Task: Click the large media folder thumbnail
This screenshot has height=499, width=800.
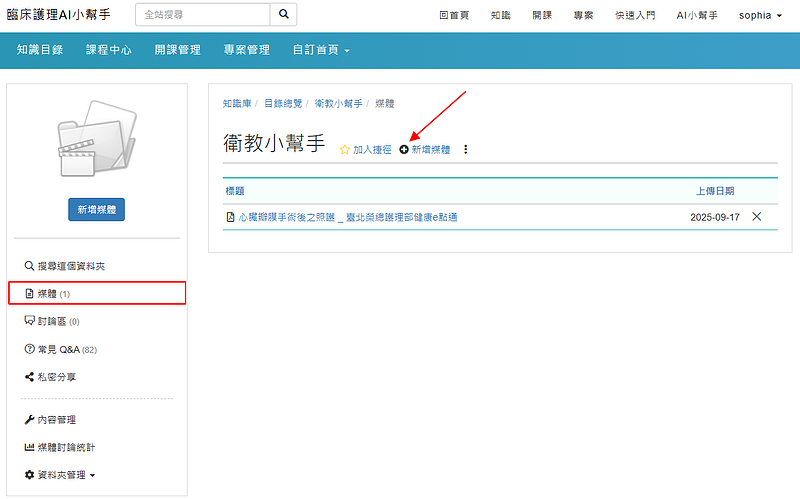Action: point(96,140)
